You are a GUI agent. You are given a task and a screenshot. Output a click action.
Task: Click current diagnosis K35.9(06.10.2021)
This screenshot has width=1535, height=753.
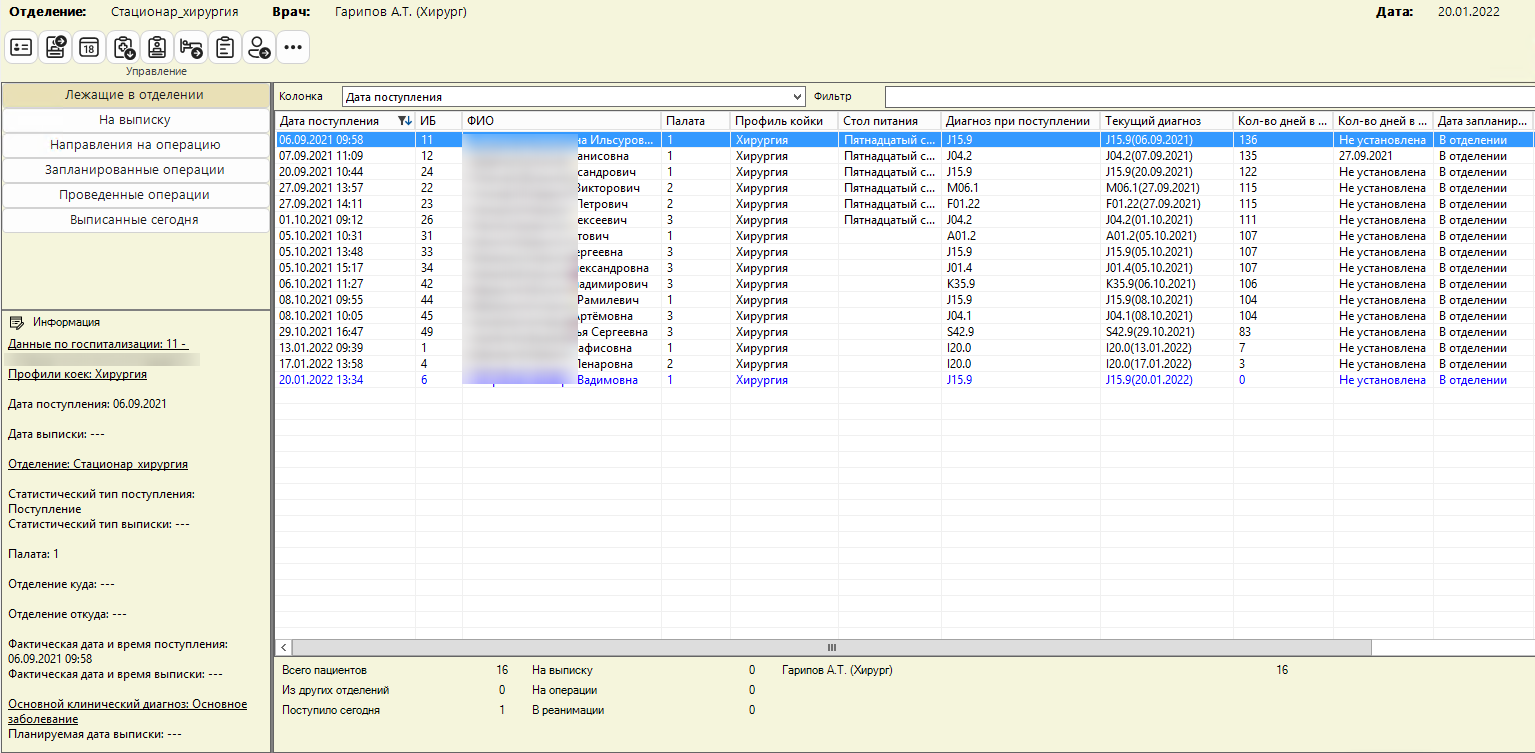pyautogui.click(x=1166, y=284)
